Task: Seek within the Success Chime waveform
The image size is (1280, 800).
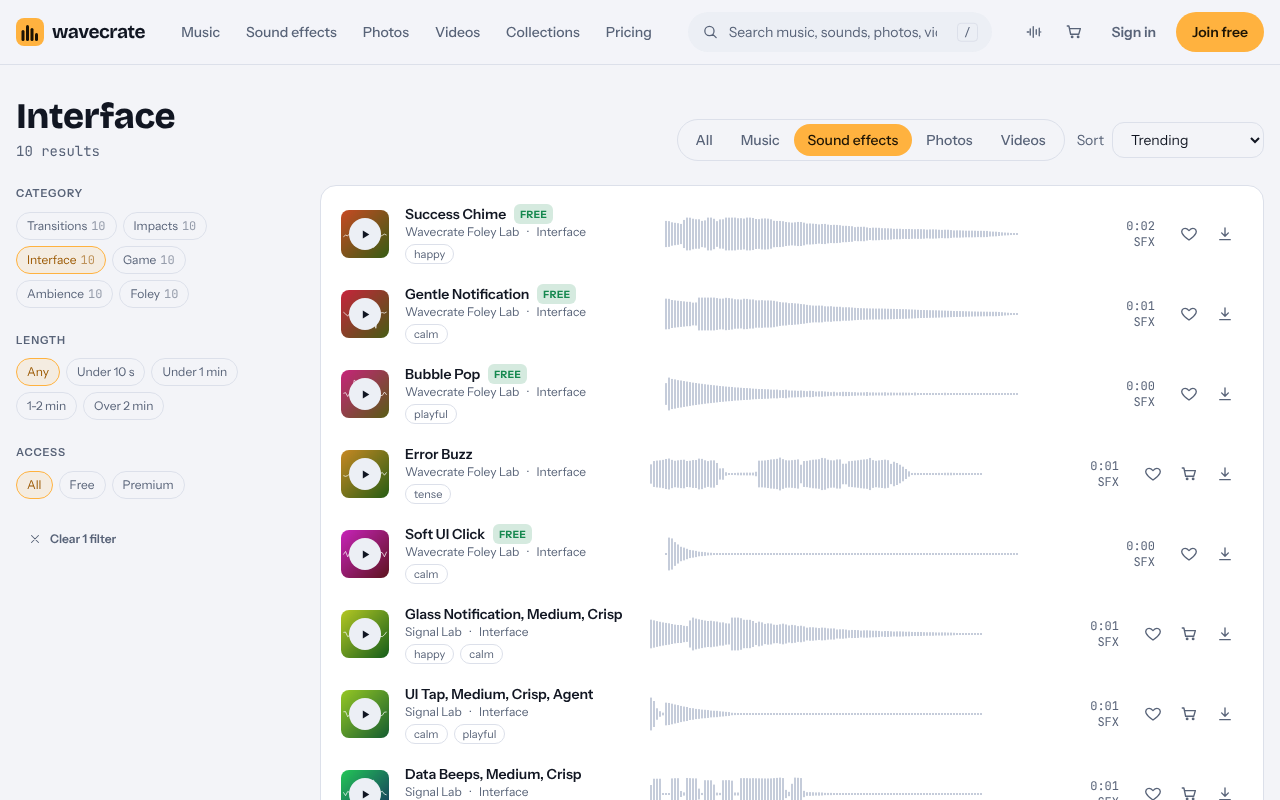Action: [x=841, y=234]
